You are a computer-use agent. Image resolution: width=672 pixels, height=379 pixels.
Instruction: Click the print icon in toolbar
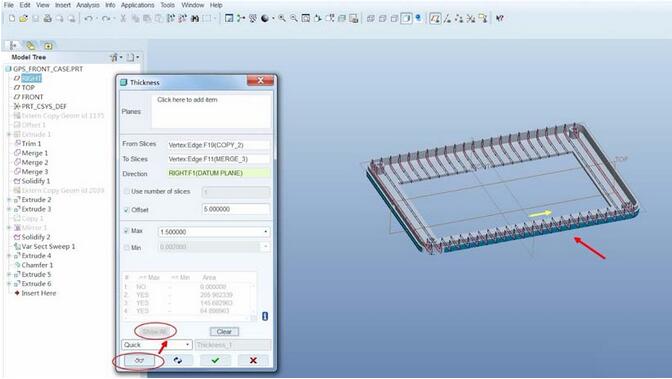click(47, 18)
